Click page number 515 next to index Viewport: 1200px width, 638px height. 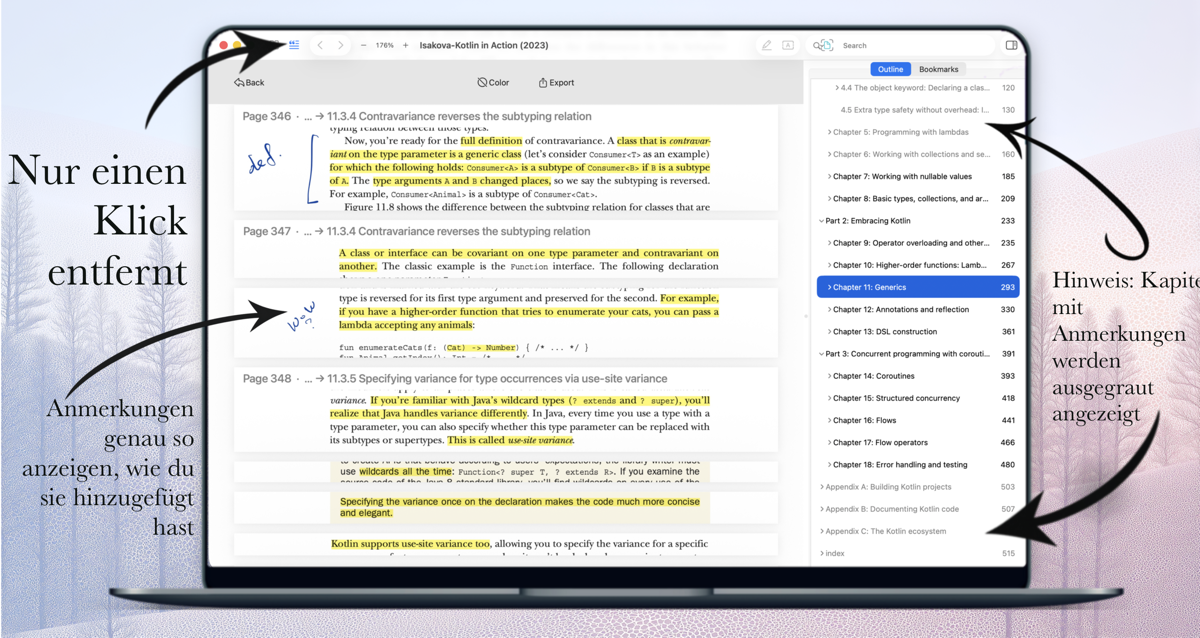click(x=1007, y=553)
